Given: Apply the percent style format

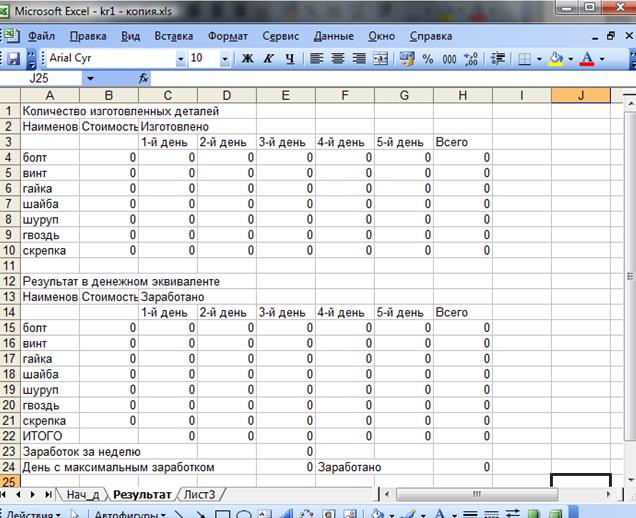Looking at the screenshot, I should [x=428, y=59].
